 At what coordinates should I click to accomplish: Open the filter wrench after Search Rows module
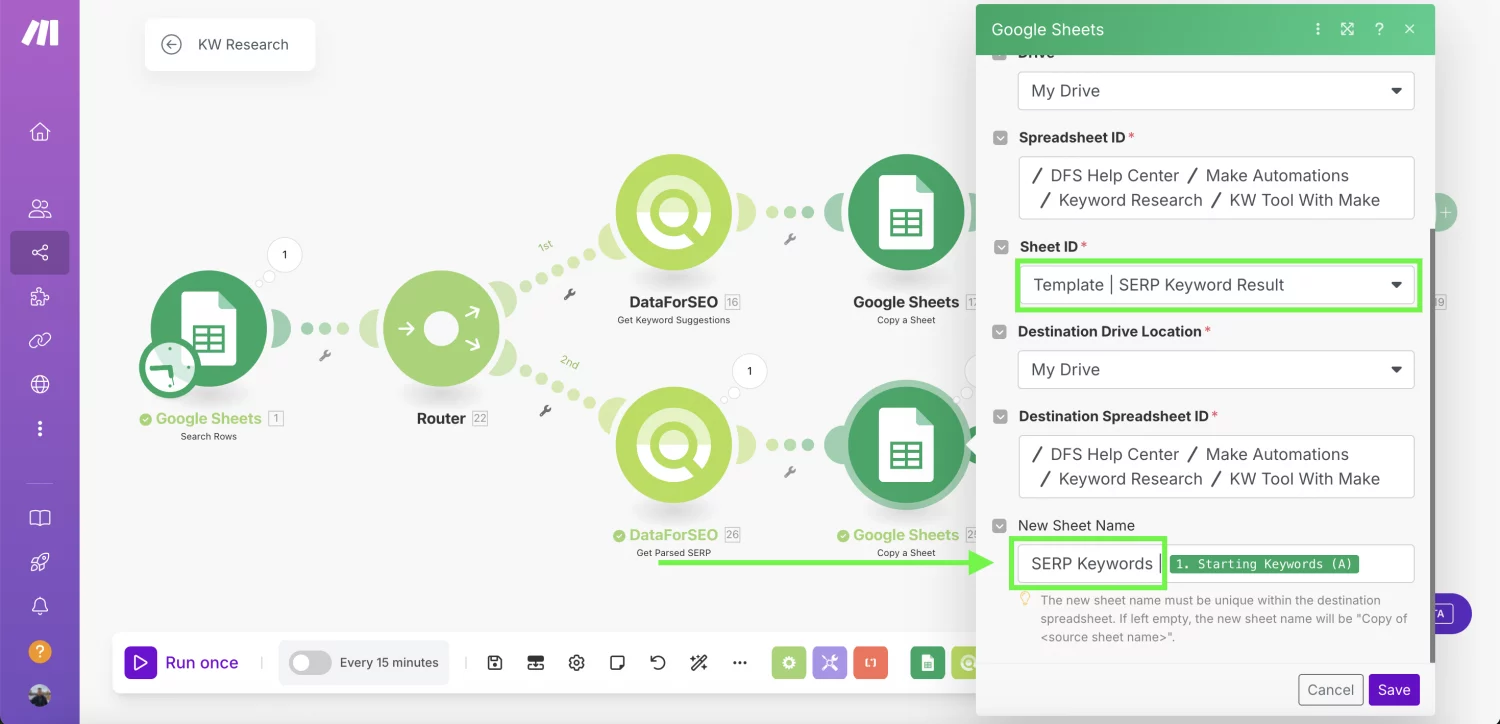click(325, 355)
